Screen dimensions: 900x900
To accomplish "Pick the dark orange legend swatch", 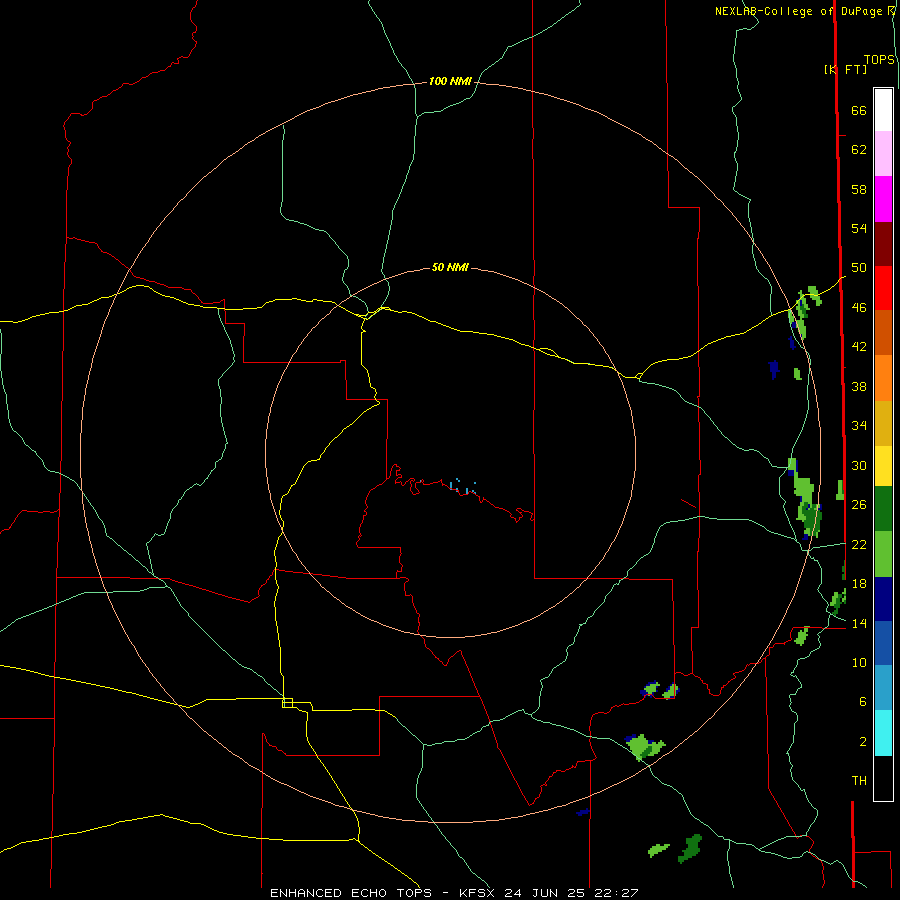I will click(883, 333).
